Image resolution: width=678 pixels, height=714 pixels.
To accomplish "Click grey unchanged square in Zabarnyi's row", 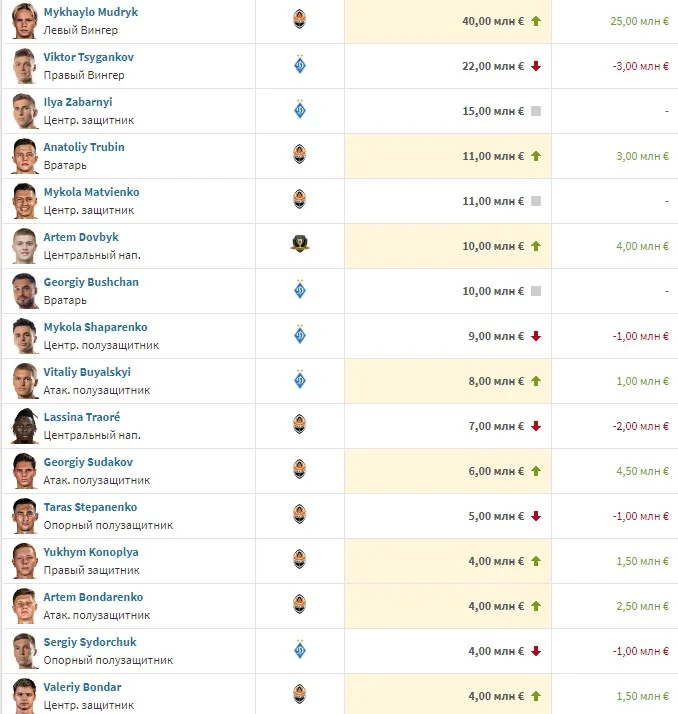I will click(536, 111).
